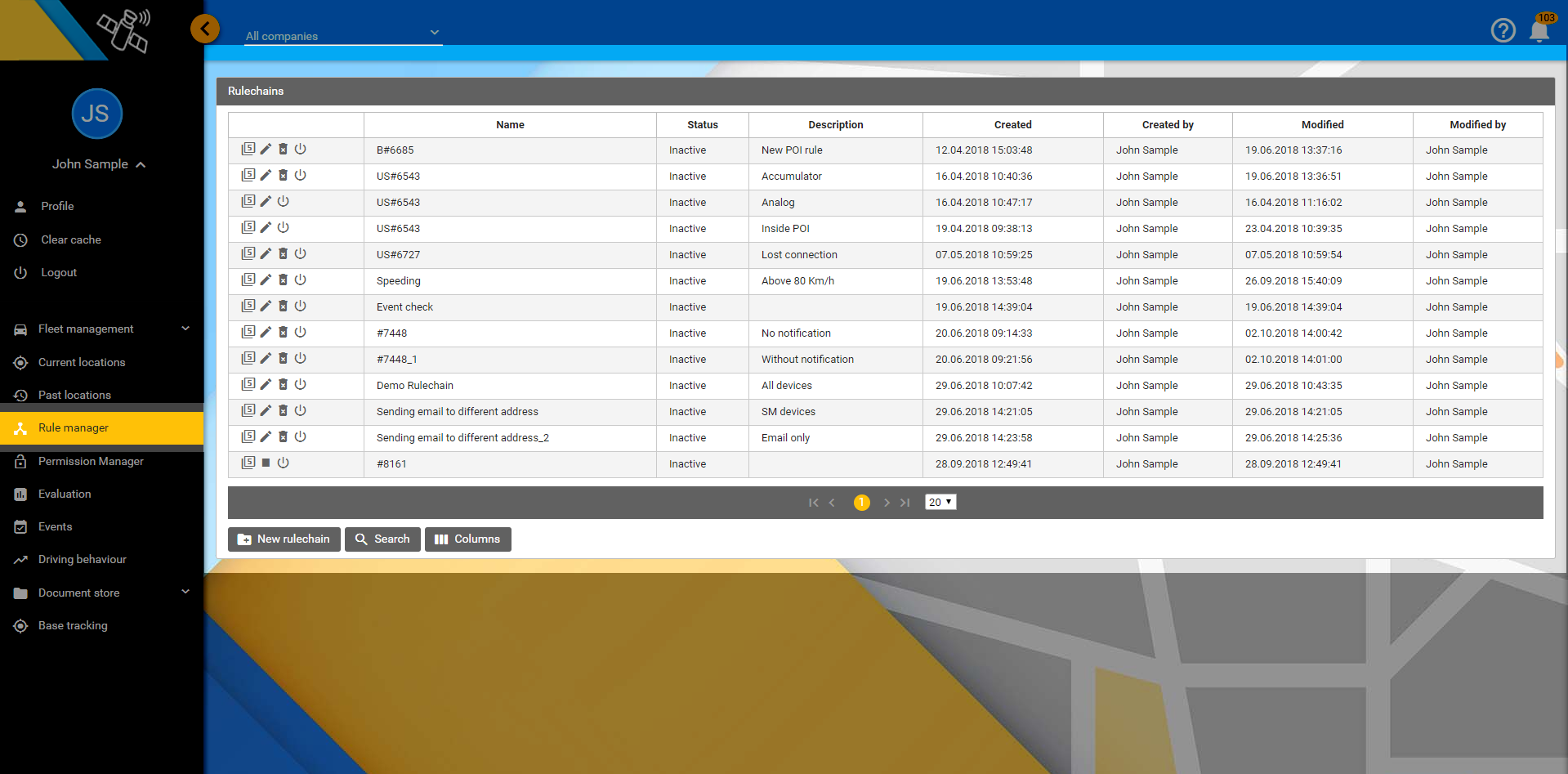Open Driving behaviour from the sidebar
Image resolution: width=1568 pixels, height=774 pixels.
tap(82, 559)
